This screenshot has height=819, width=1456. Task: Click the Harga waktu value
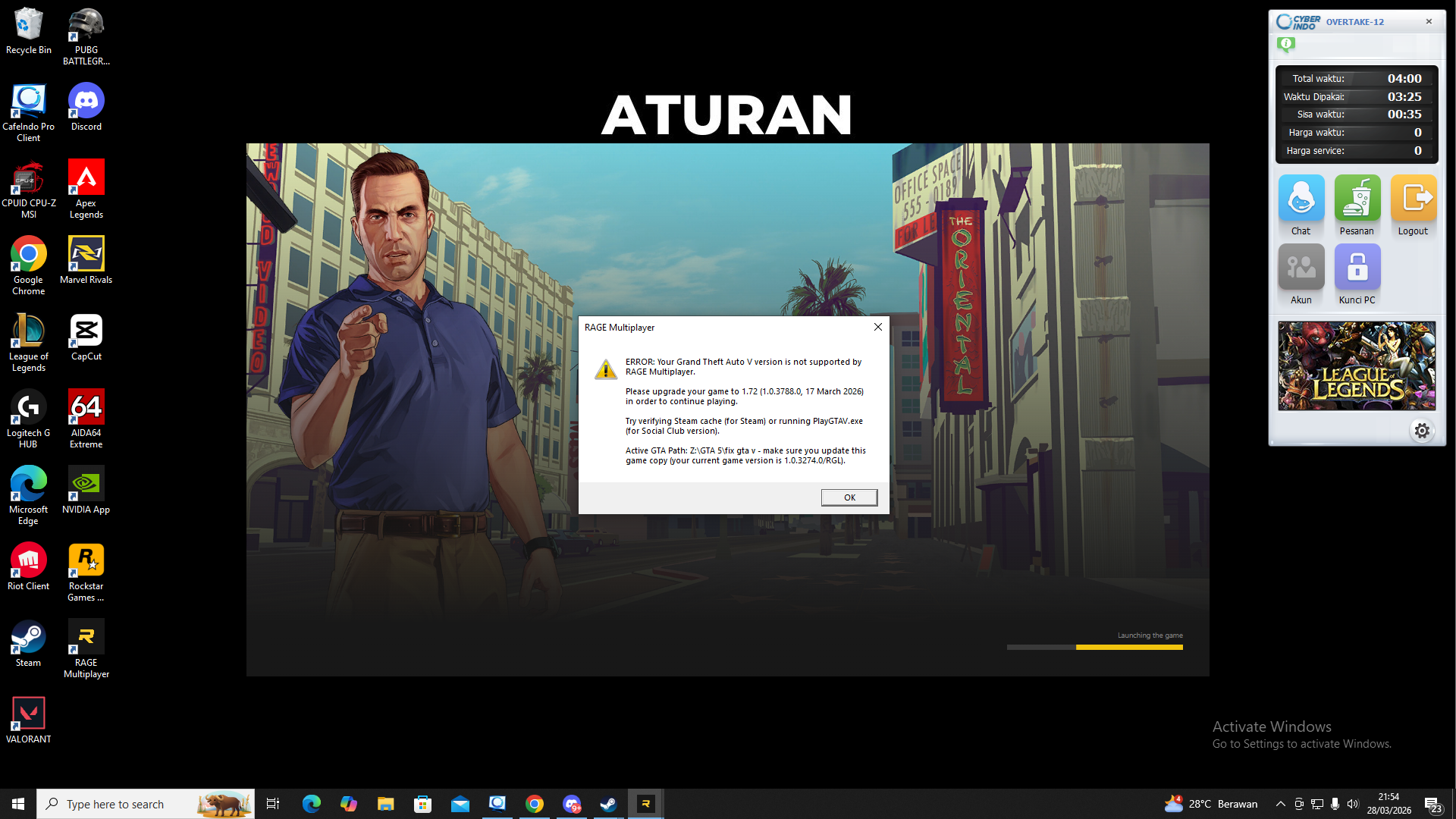pos(1417,133)
